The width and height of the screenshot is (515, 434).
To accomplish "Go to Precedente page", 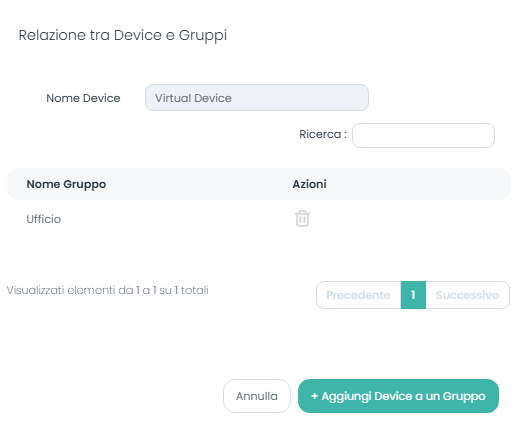I will (358, 295).
